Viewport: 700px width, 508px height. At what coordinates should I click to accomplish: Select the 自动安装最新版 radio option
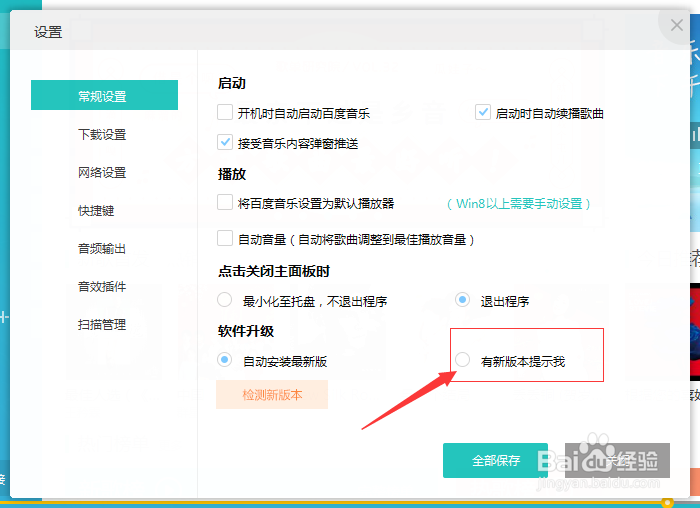coord(225,360)
